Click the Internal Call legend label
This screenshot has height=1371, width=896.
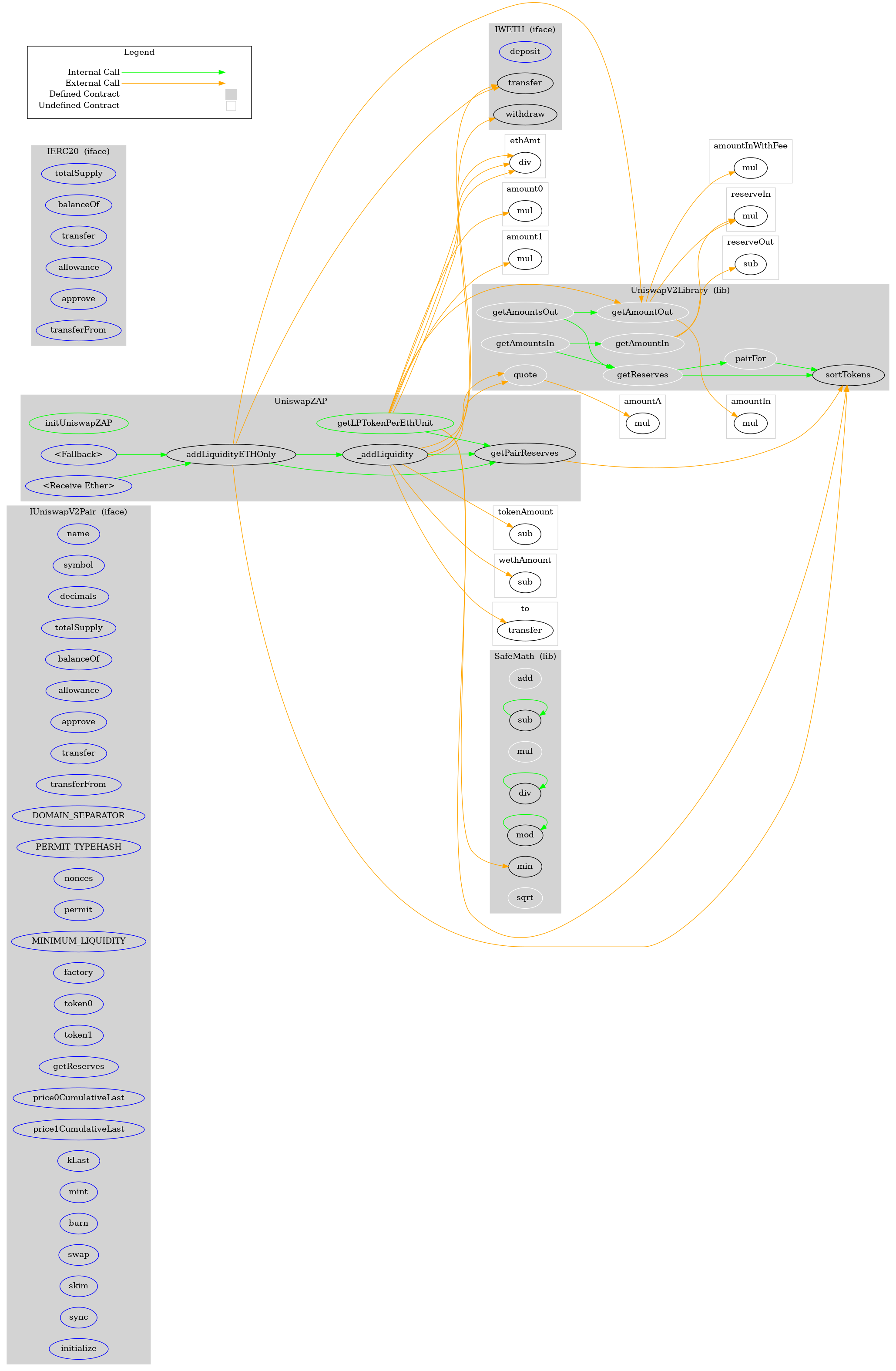94,72
